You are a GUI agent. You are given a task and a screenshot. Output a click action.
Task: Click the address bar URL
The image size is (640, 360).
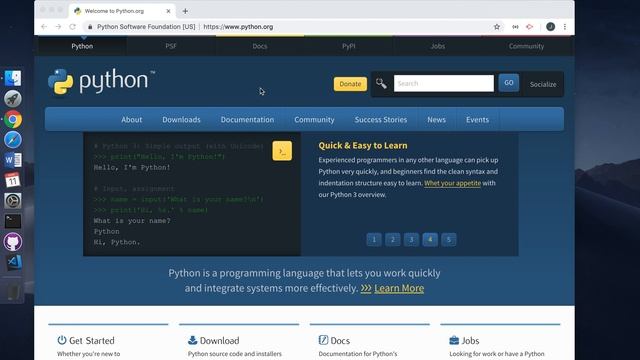click(238, 27)
